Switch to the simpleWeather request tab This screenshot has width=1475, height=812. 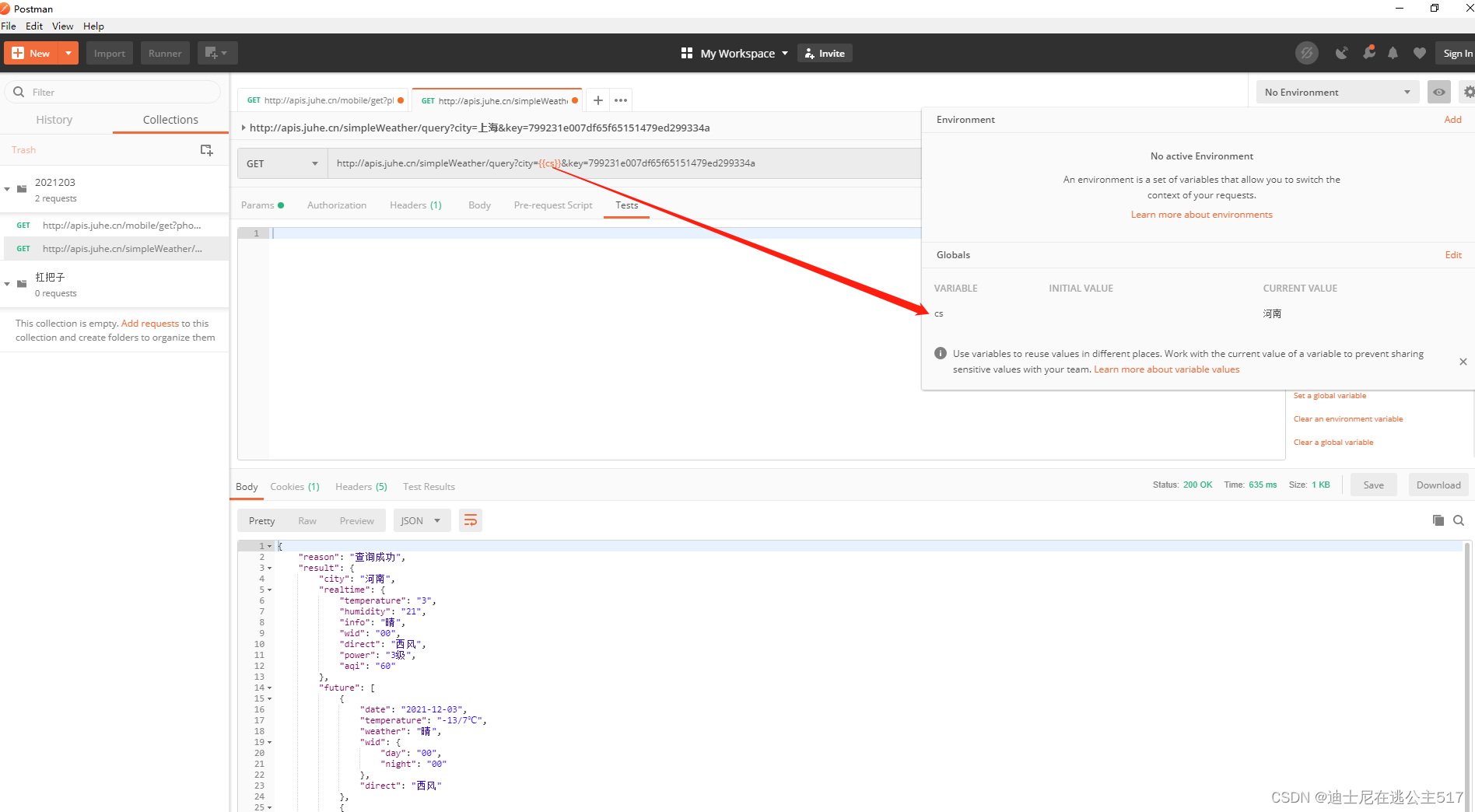click(496, 100)
